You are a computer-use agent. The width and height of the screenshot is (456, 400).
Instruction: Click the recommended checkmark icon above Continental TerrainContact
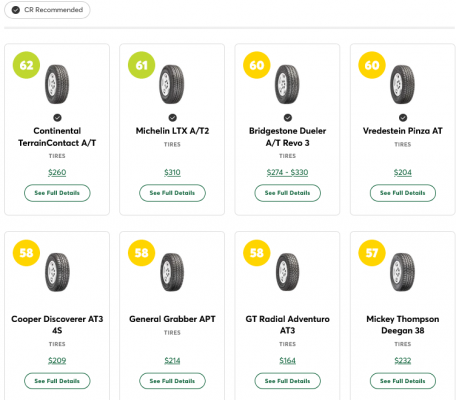point(57,118)
